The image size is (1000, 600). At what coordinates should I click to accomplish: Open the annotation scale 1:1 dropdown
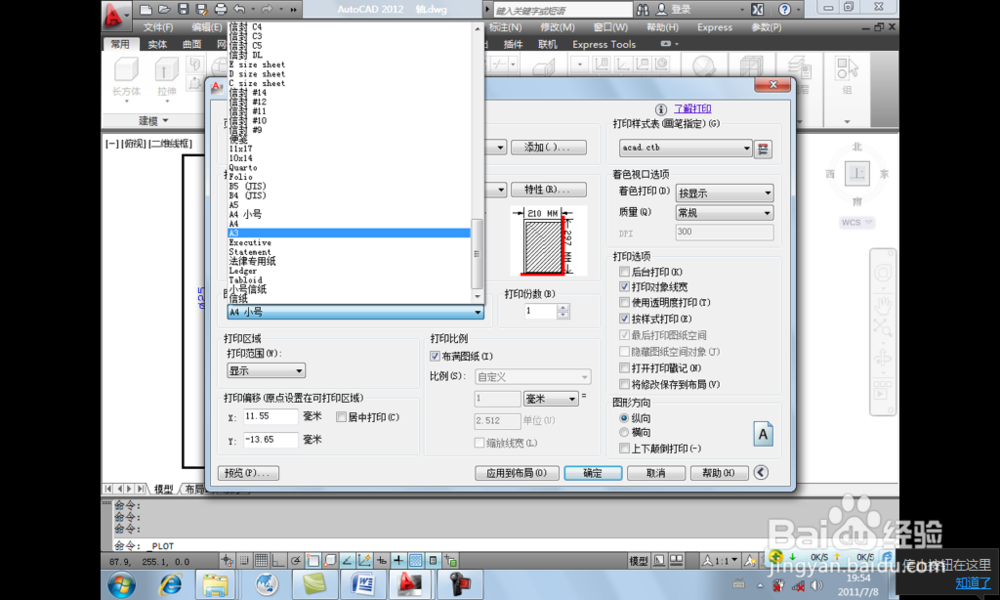pyautogui.click(x=720, y=560)
